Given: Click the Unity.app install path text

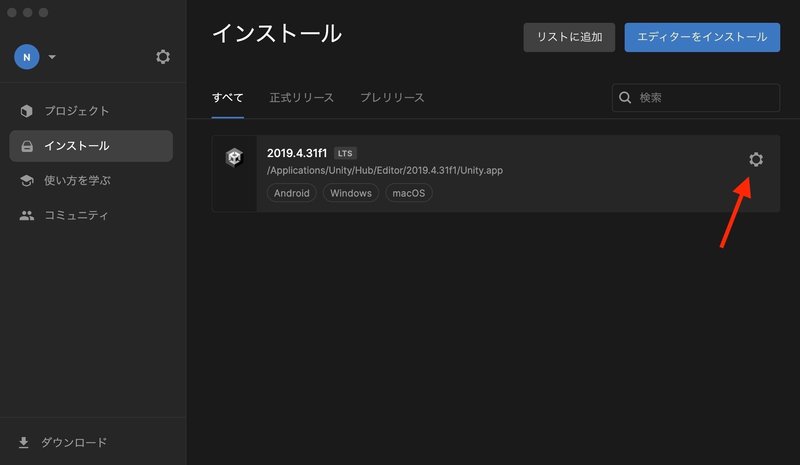Looking at the screenshot, I should tap(385, 170).
